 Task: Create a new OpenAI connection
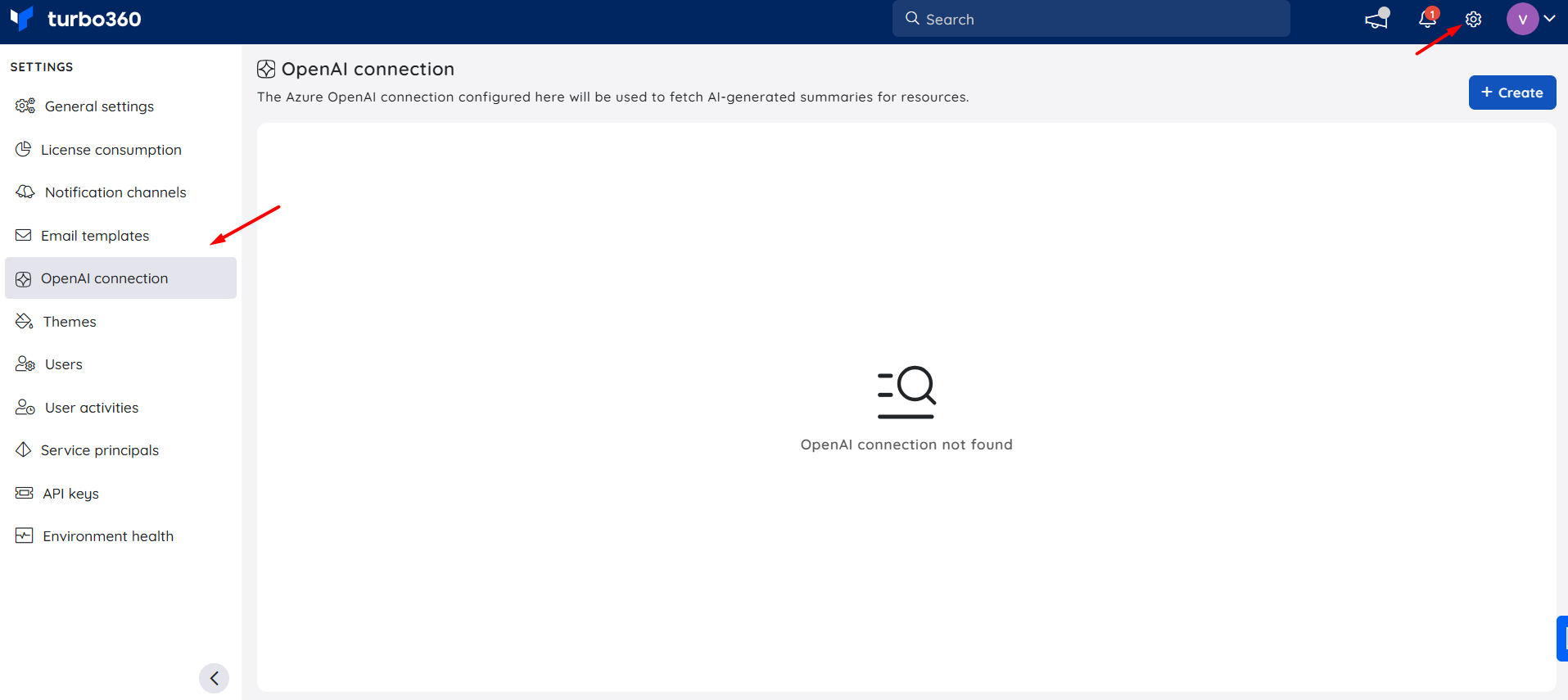1512,93
